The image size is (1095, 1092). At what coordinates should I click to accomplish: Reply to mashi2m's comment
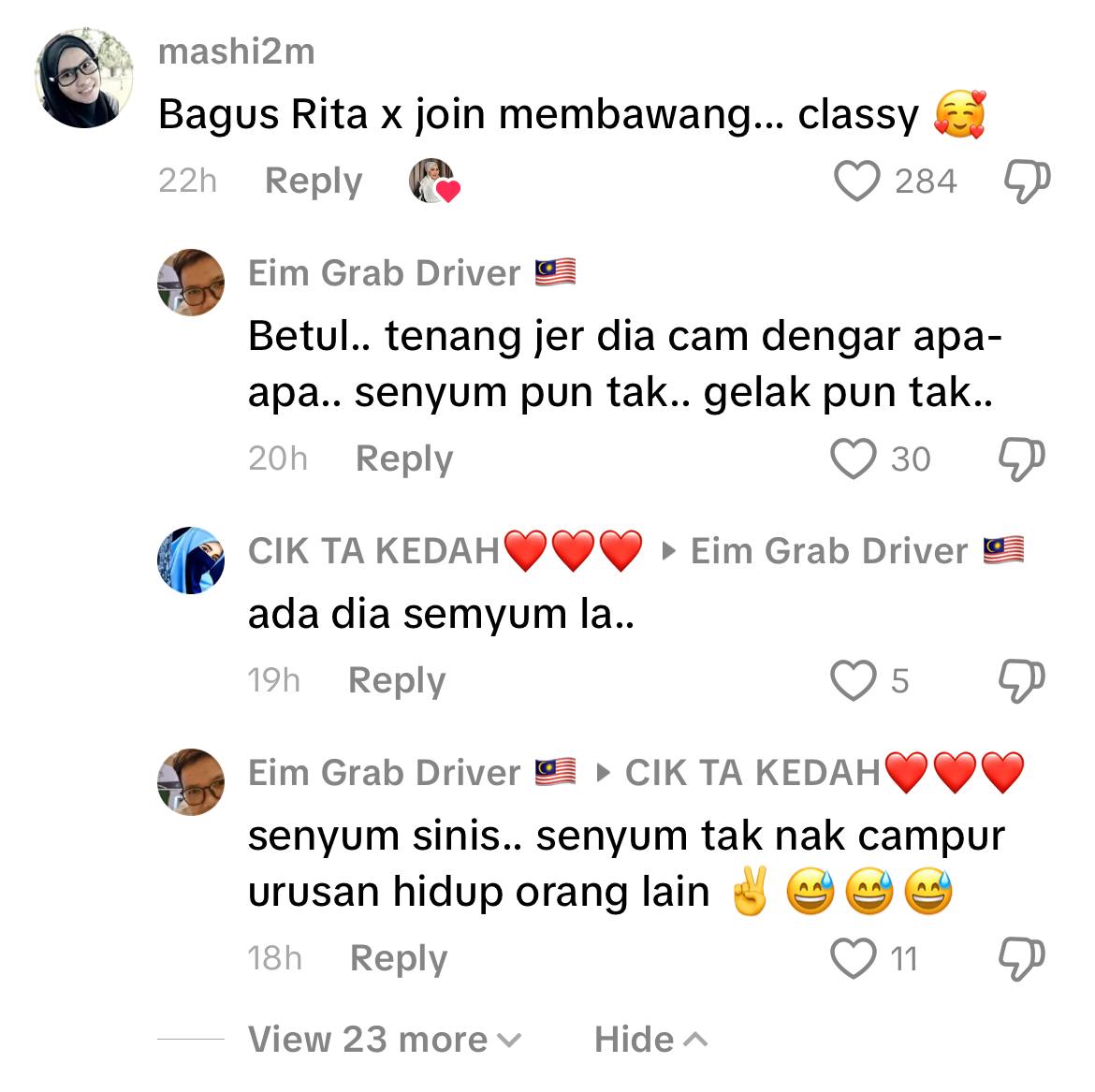click(314, 182)
